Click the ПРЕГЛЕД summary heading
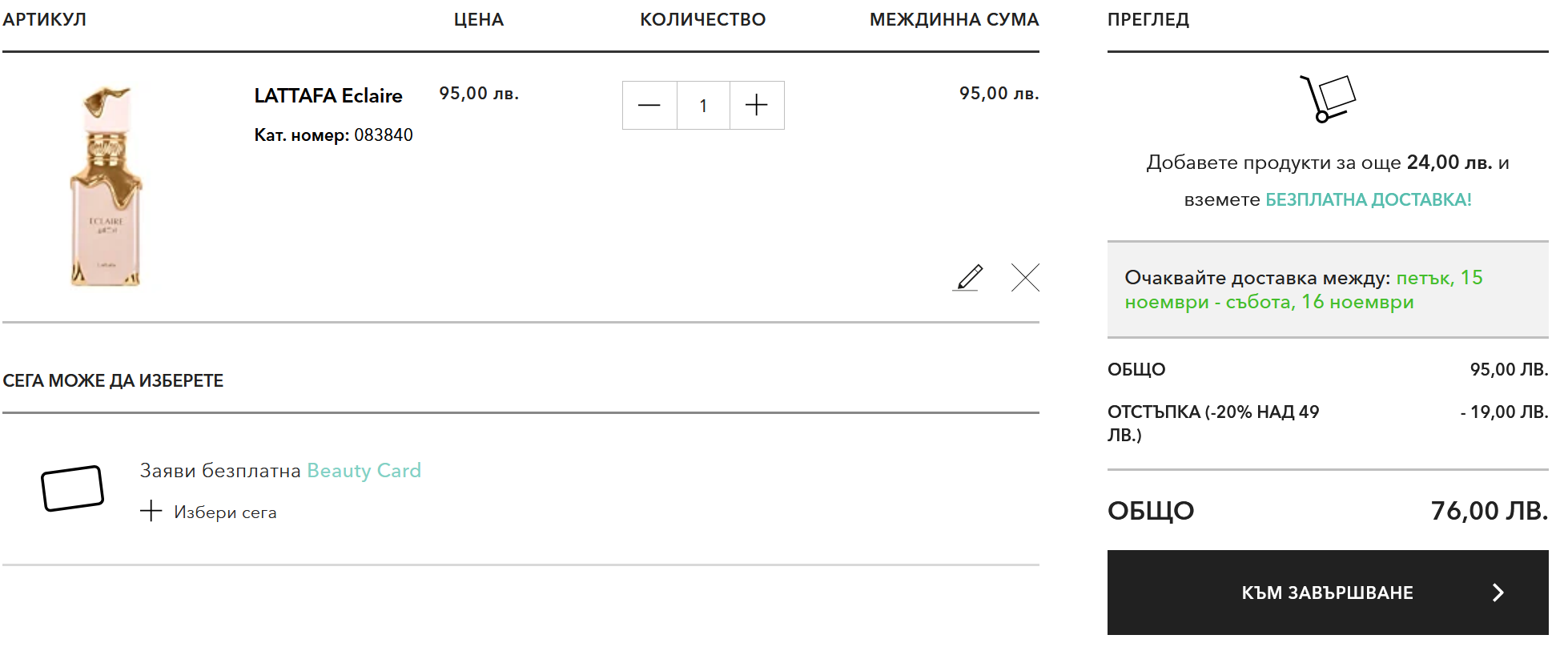Viewport: 1568px width, 659px height. 1148,19
